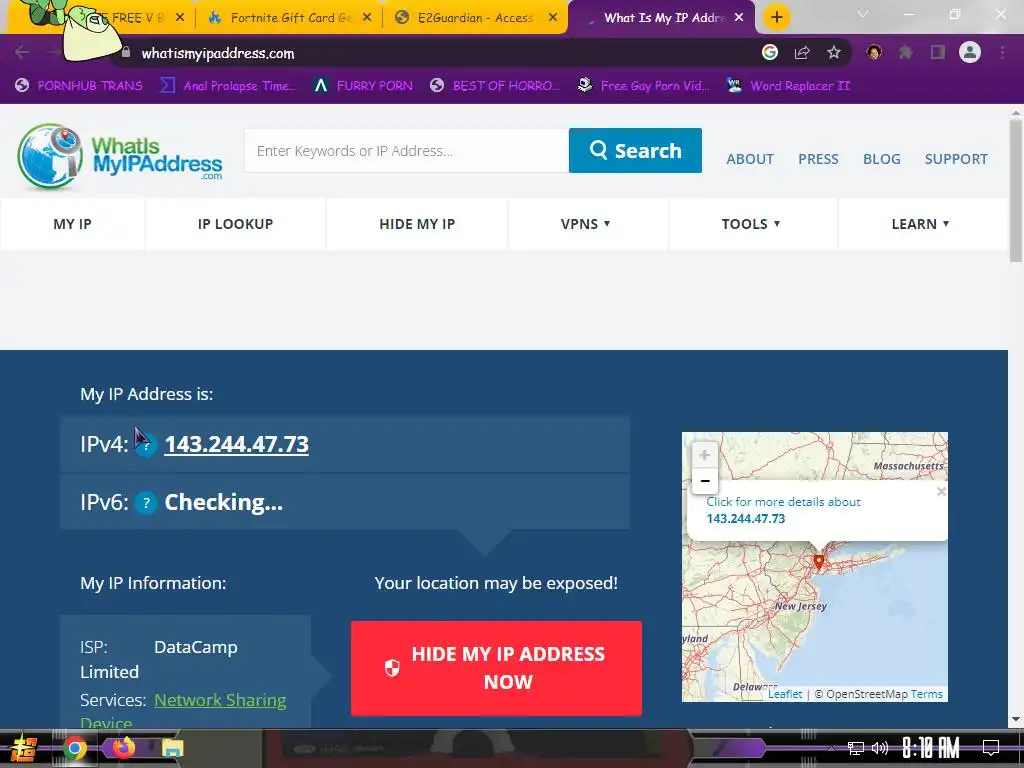Open the Word Replacer II bookmark
The width and height of the screenshot is (1024, 768).
pyautogui.click(x=789, y=86)
